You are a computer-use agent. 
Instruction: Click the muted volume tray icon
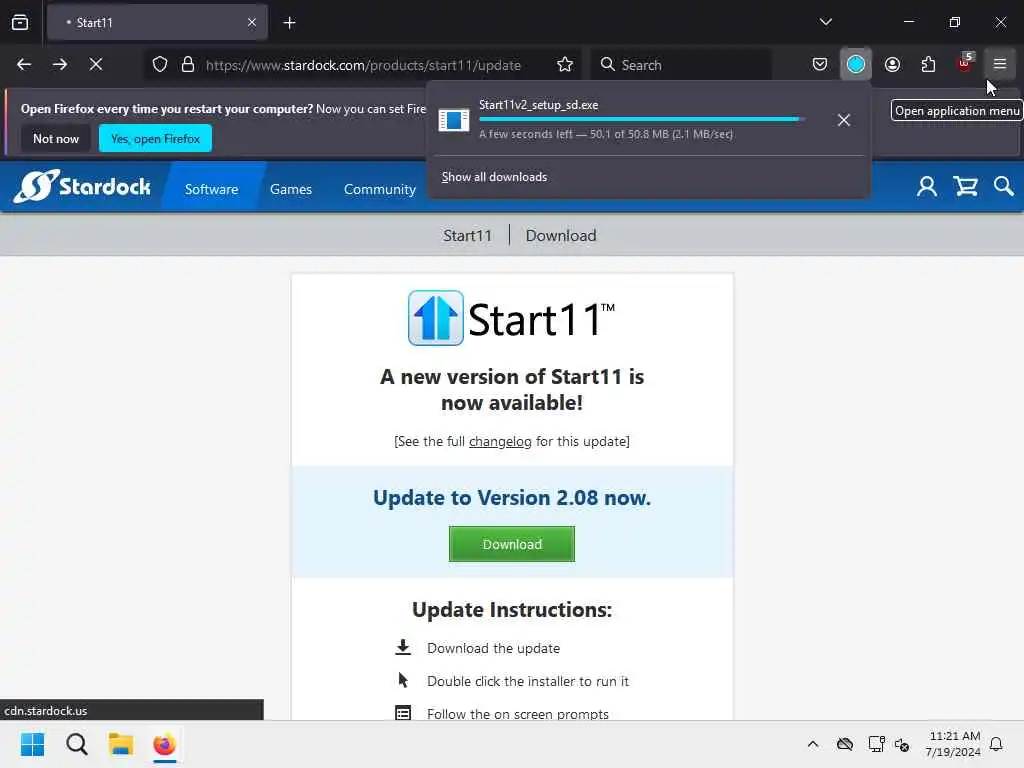coord(902,744)
